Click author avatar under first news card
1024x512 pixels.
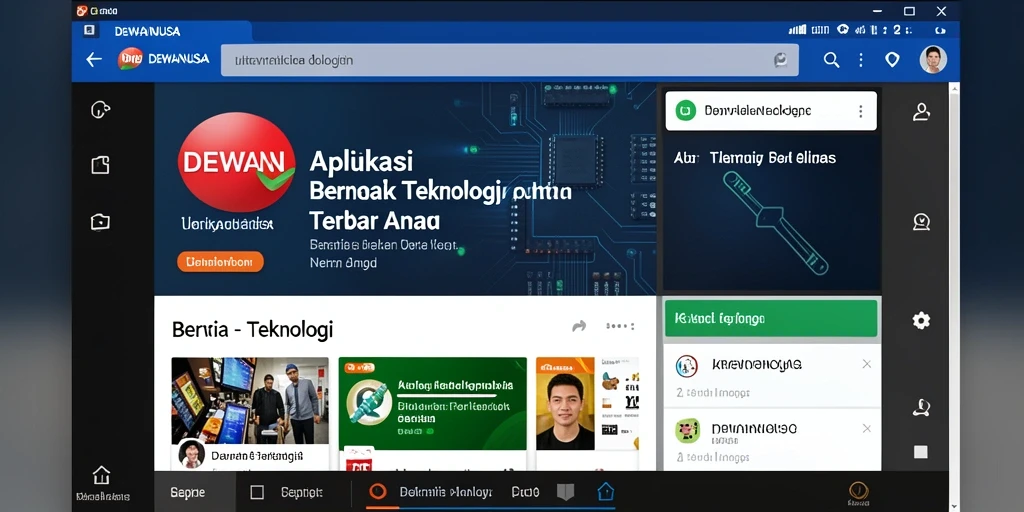[191, 454]
